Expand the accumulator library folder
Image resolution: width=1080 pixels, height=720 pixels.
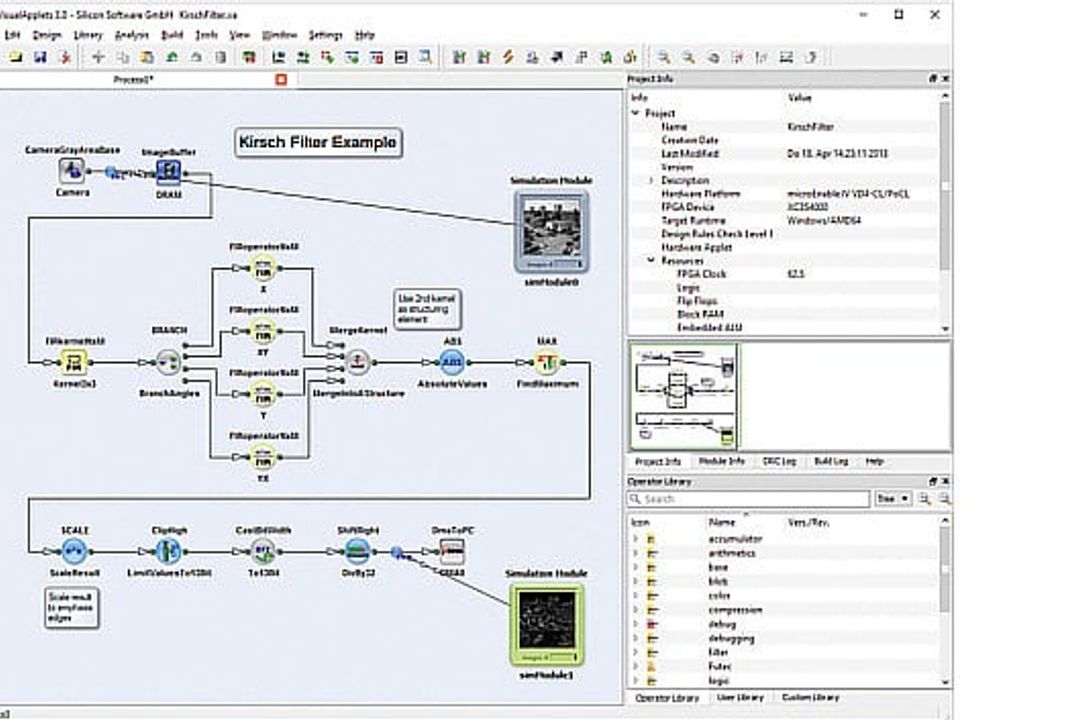(x=636, y=539)
